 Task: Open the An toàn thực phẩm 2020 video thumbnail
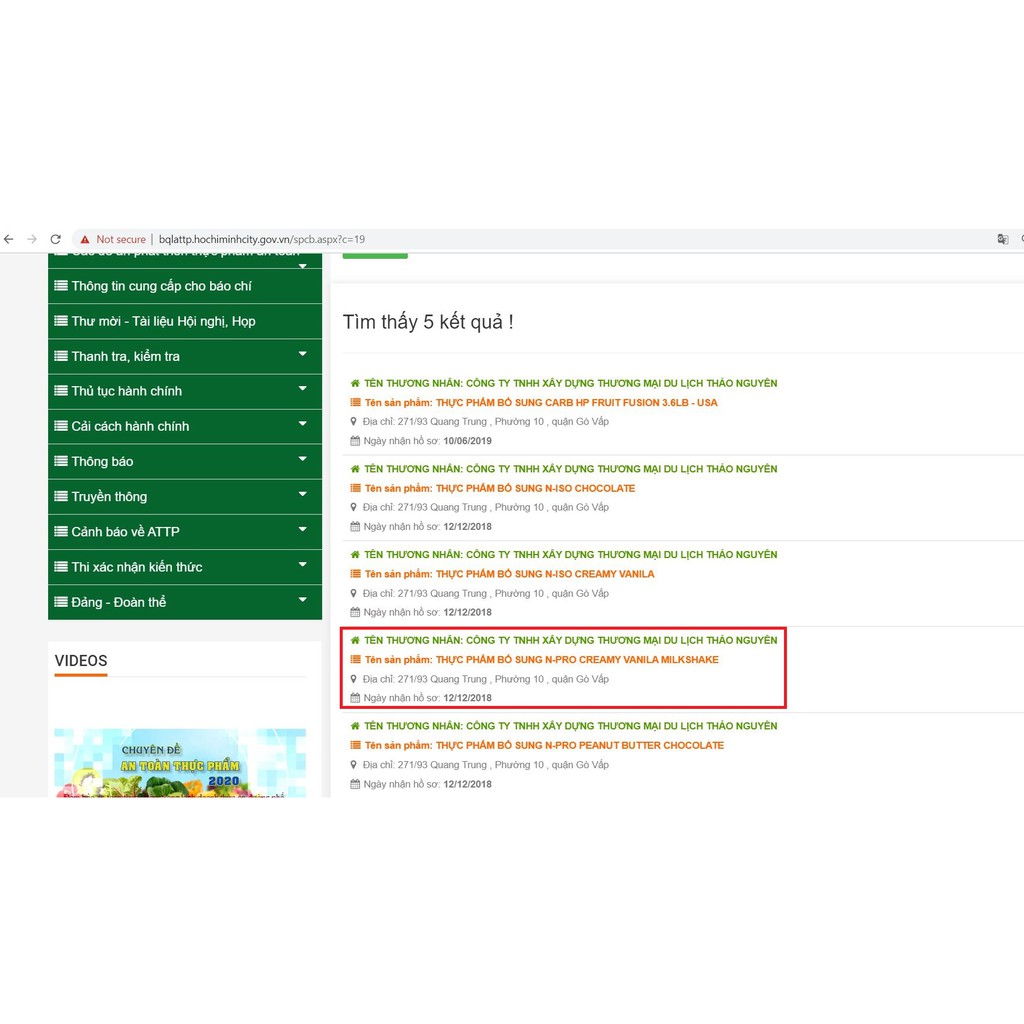pos(180,763)
